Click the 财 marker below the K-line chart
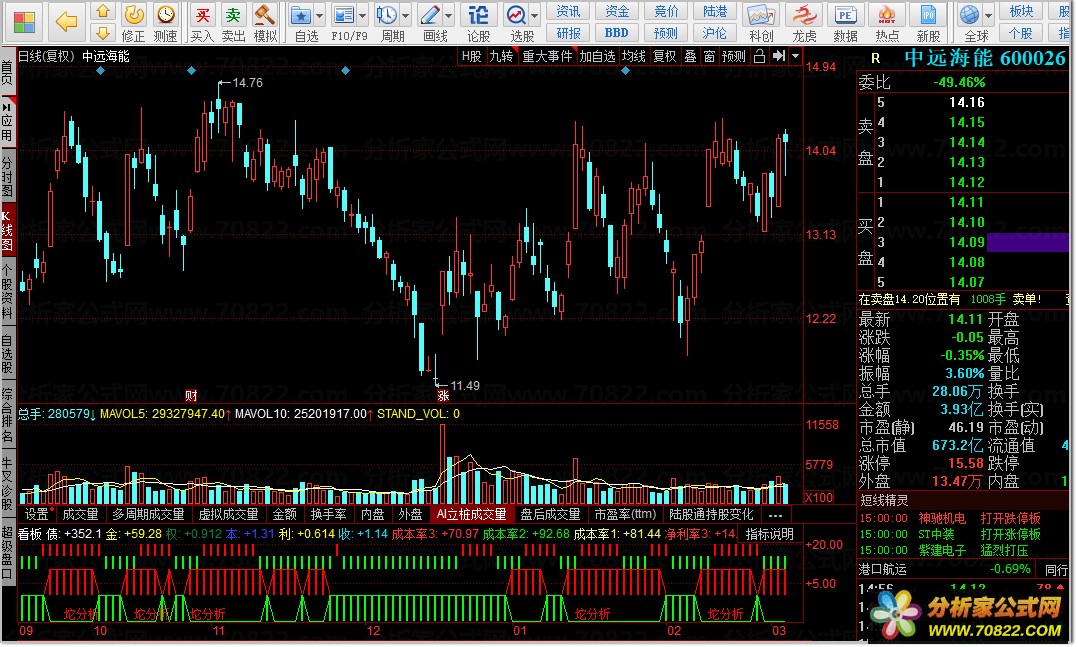Image resolution: width=1078 pixels, height=647 pixels. [x=191, y=395]
